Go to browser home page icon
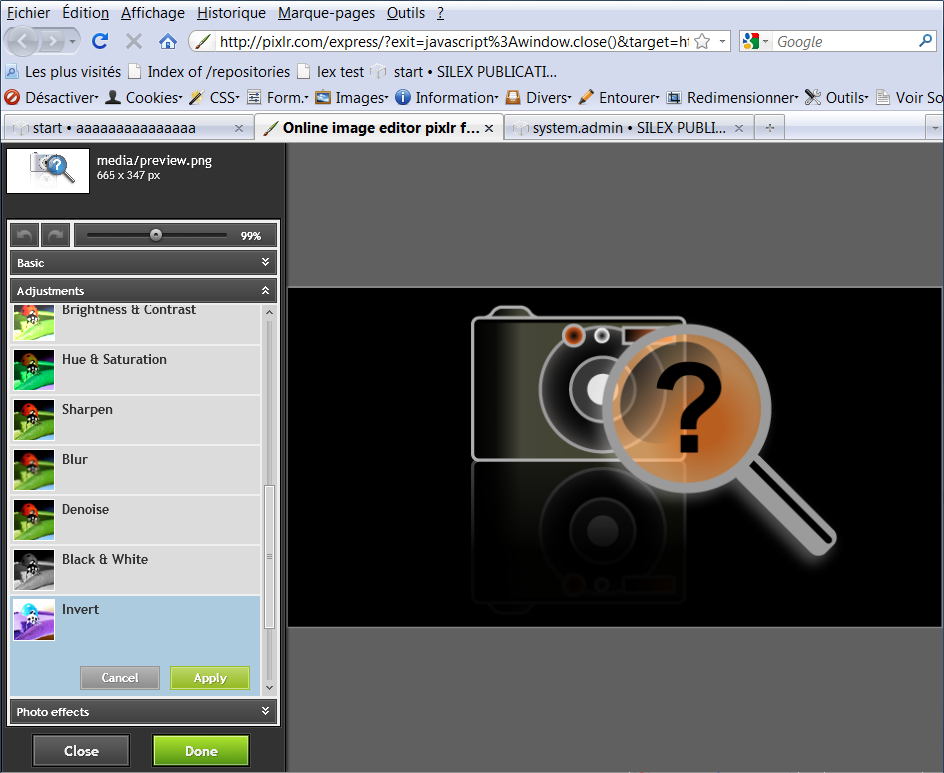944x773 pixels. [168, 41]
